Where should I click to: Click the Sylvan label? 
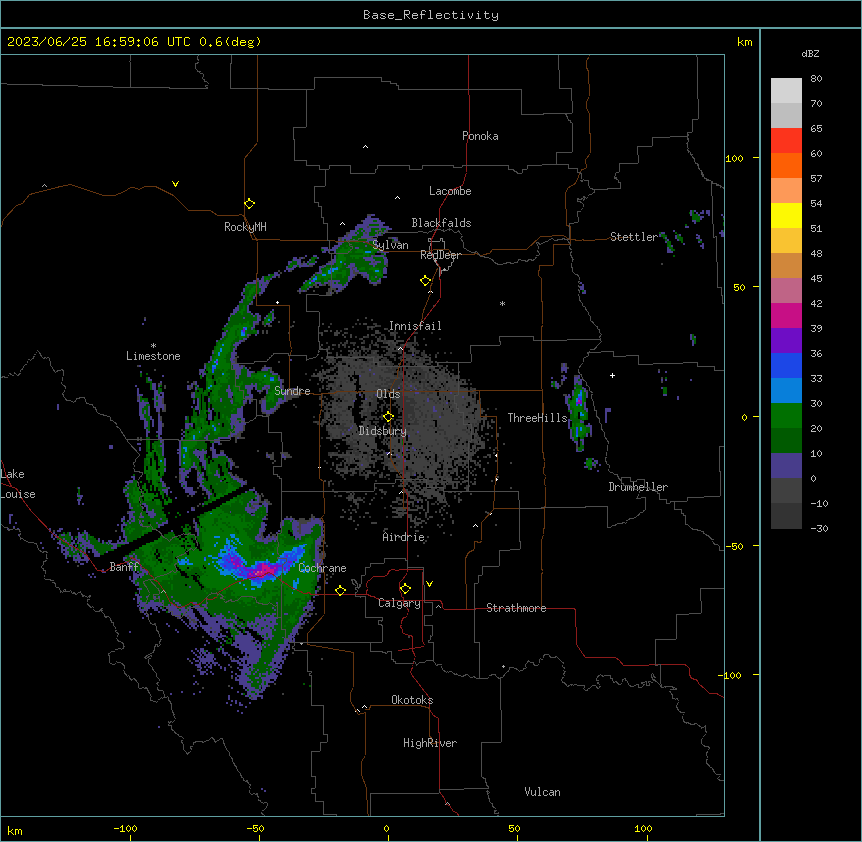click(390, 245)
